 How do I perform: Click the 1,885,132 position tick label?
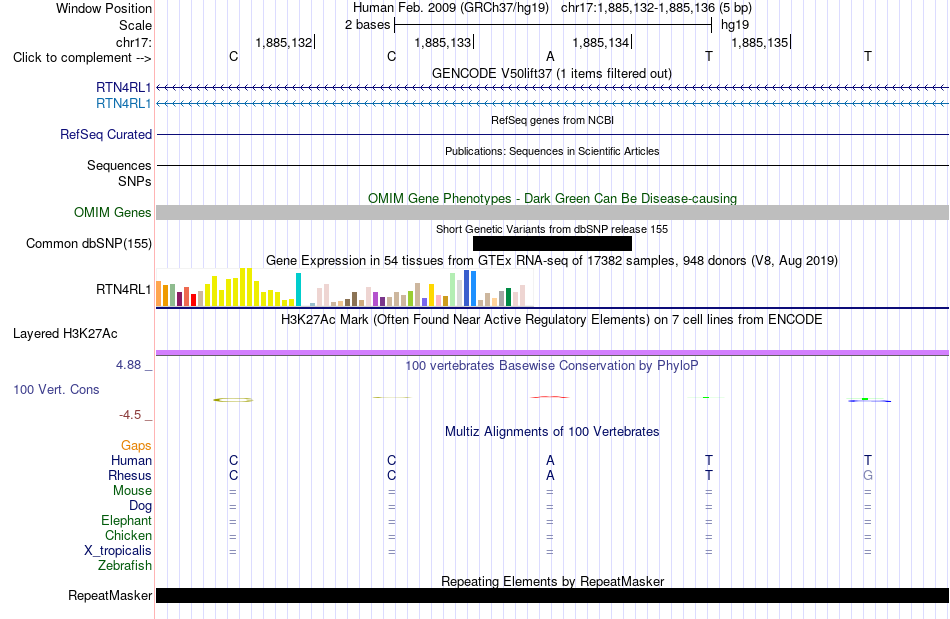(284, 42)
